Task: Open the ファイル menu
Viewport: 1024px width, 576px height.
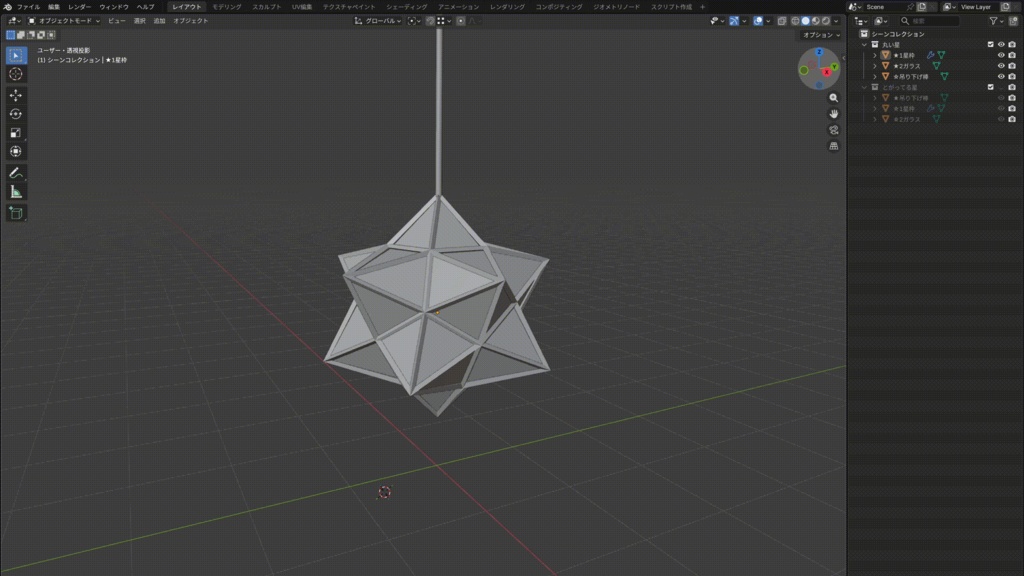Action: tap(28, 7)
